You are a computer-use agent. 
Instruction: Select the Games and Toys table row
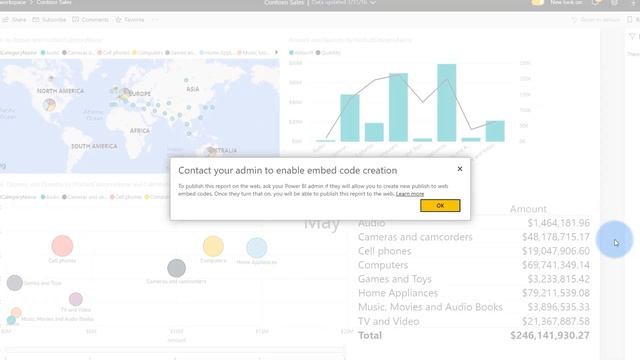point(474,279)
